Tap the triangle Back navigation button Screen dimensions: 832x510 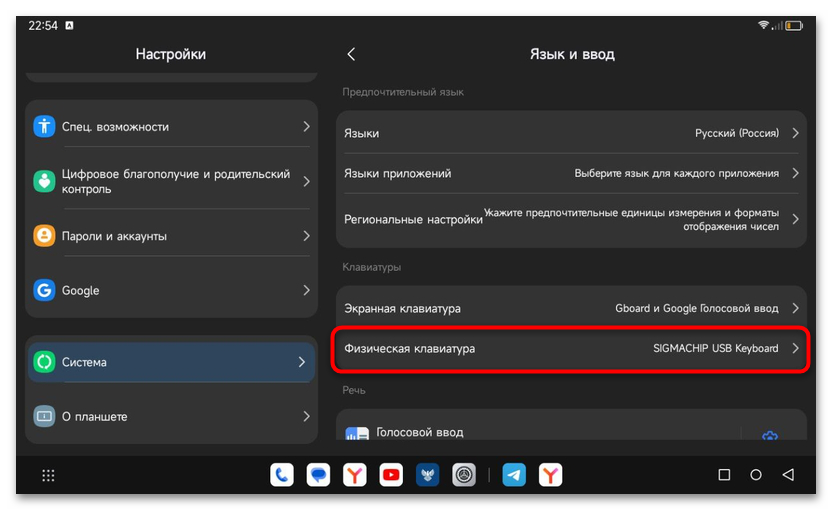788,474
